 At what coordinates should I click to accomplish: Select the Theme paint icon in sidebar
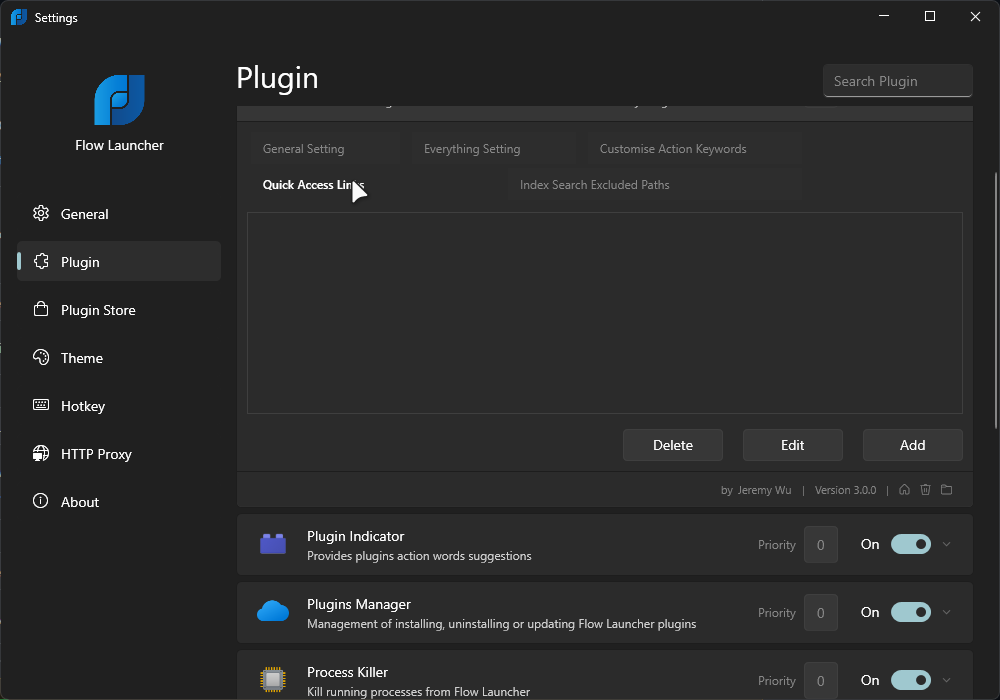pos(41,357)
